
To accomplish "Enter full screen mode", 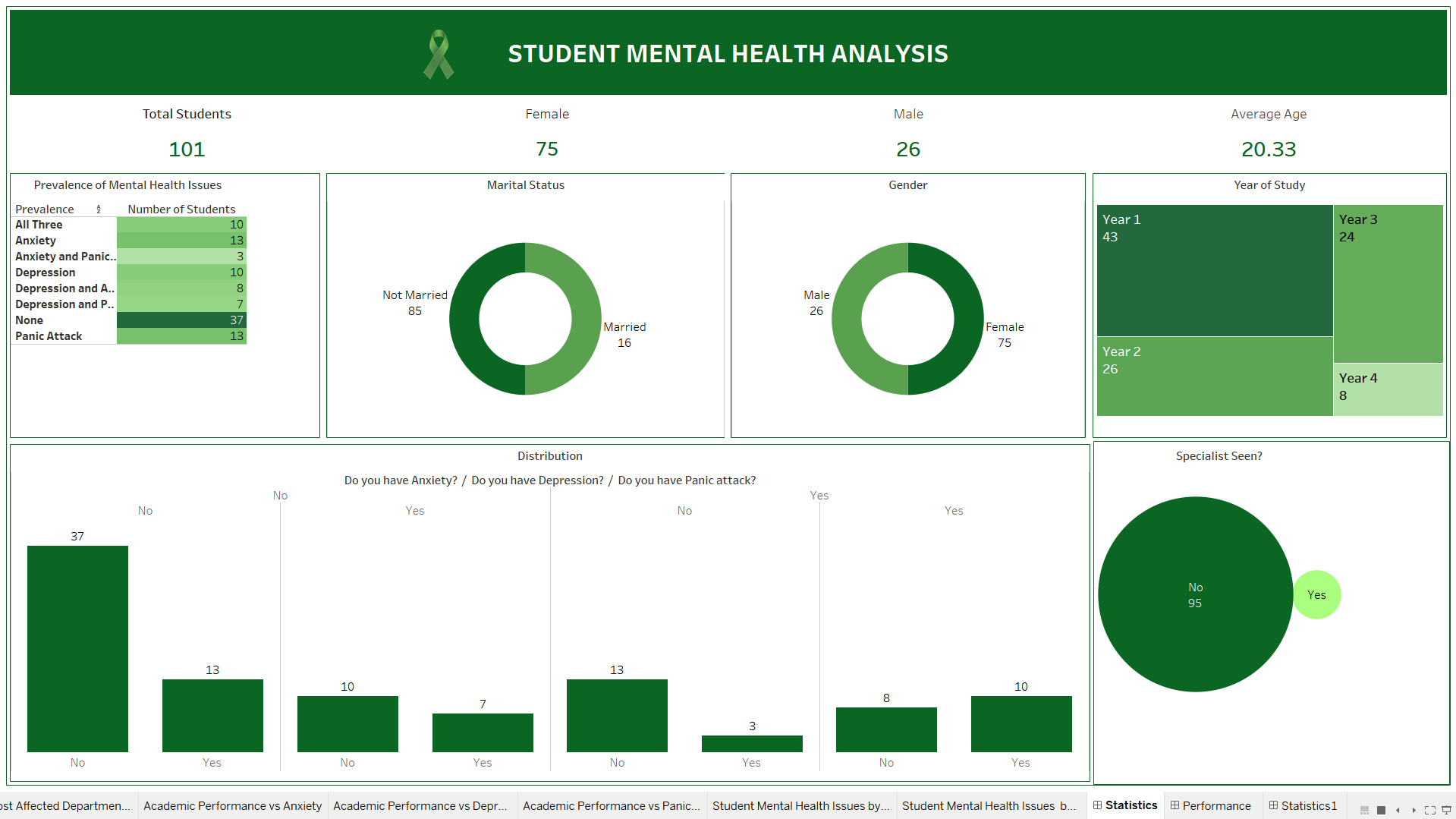I will [x=1430, y=810].
